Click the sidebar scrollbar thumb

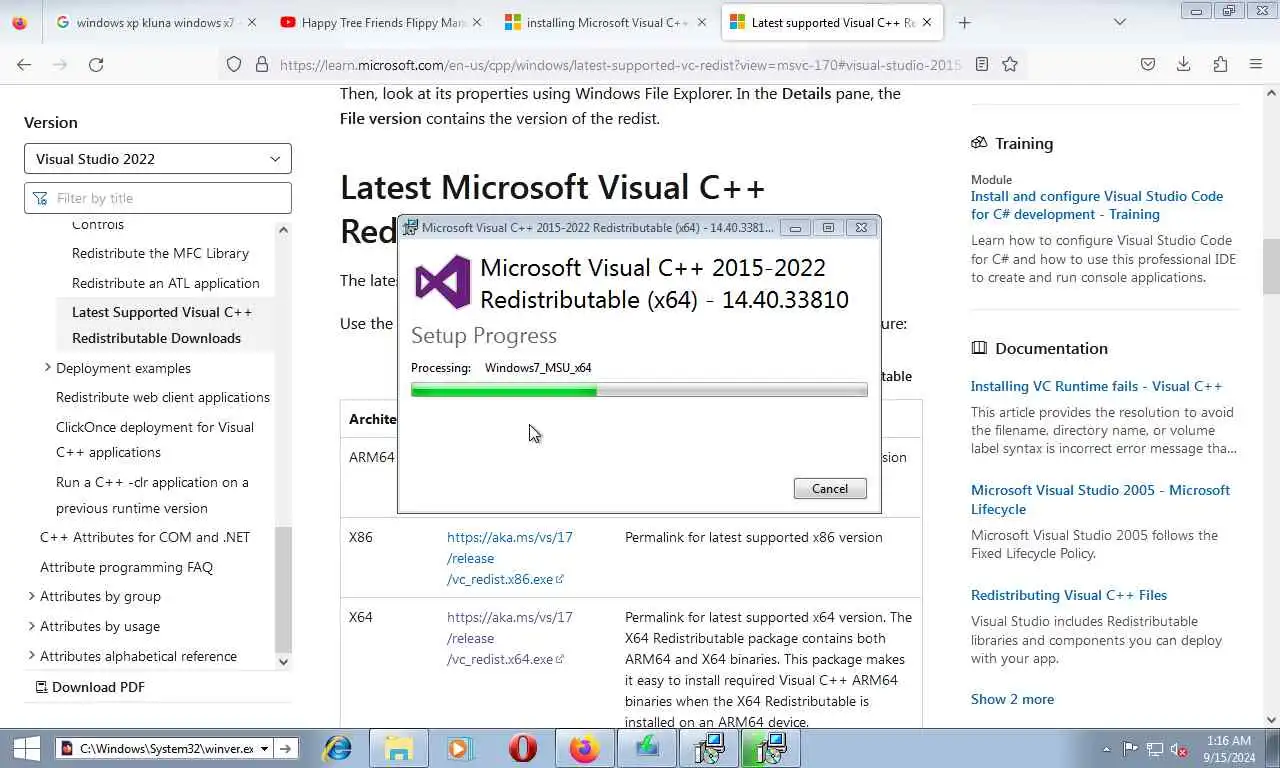[x=283, y=590]
